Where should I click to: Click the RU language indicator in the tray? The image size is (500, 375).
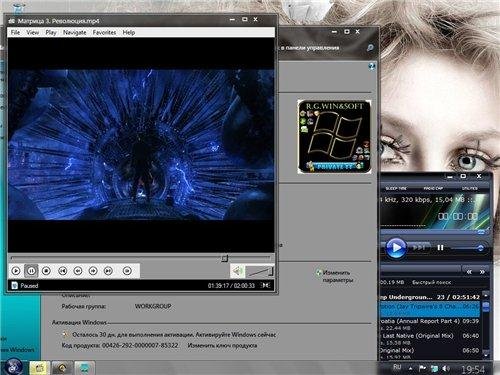397,367
